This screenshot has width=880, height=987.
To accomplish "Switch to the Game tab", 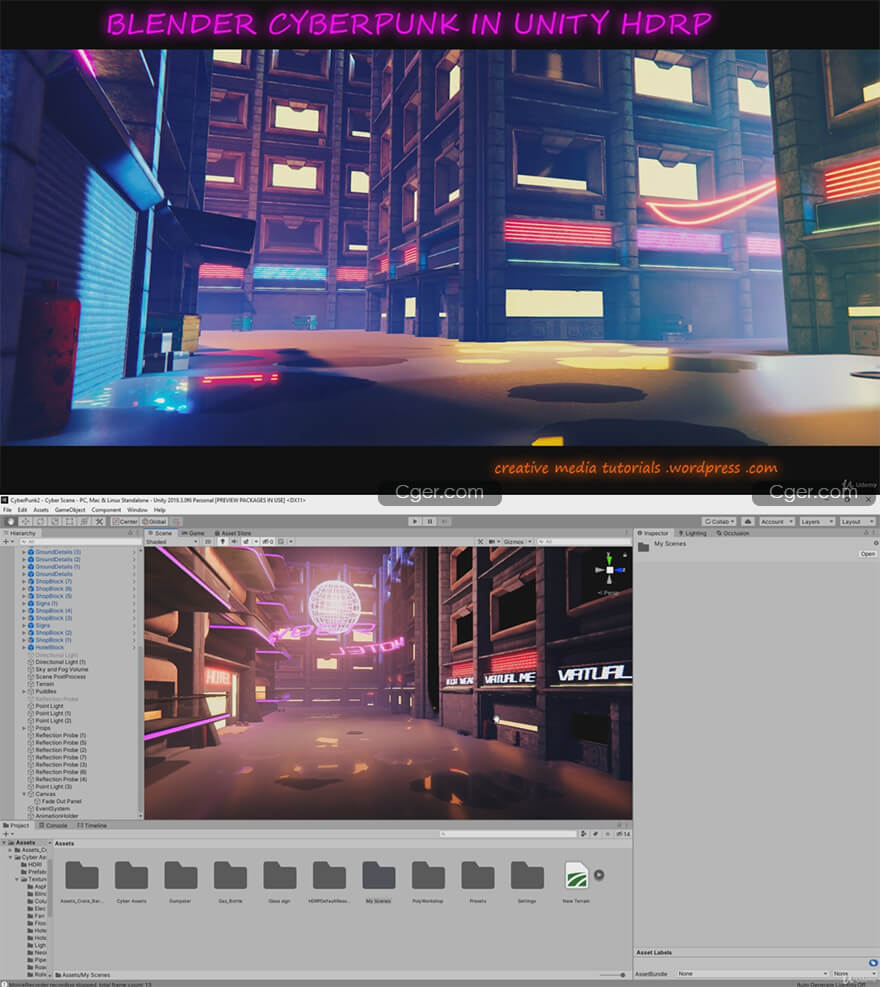I will [x=193, y=533].
